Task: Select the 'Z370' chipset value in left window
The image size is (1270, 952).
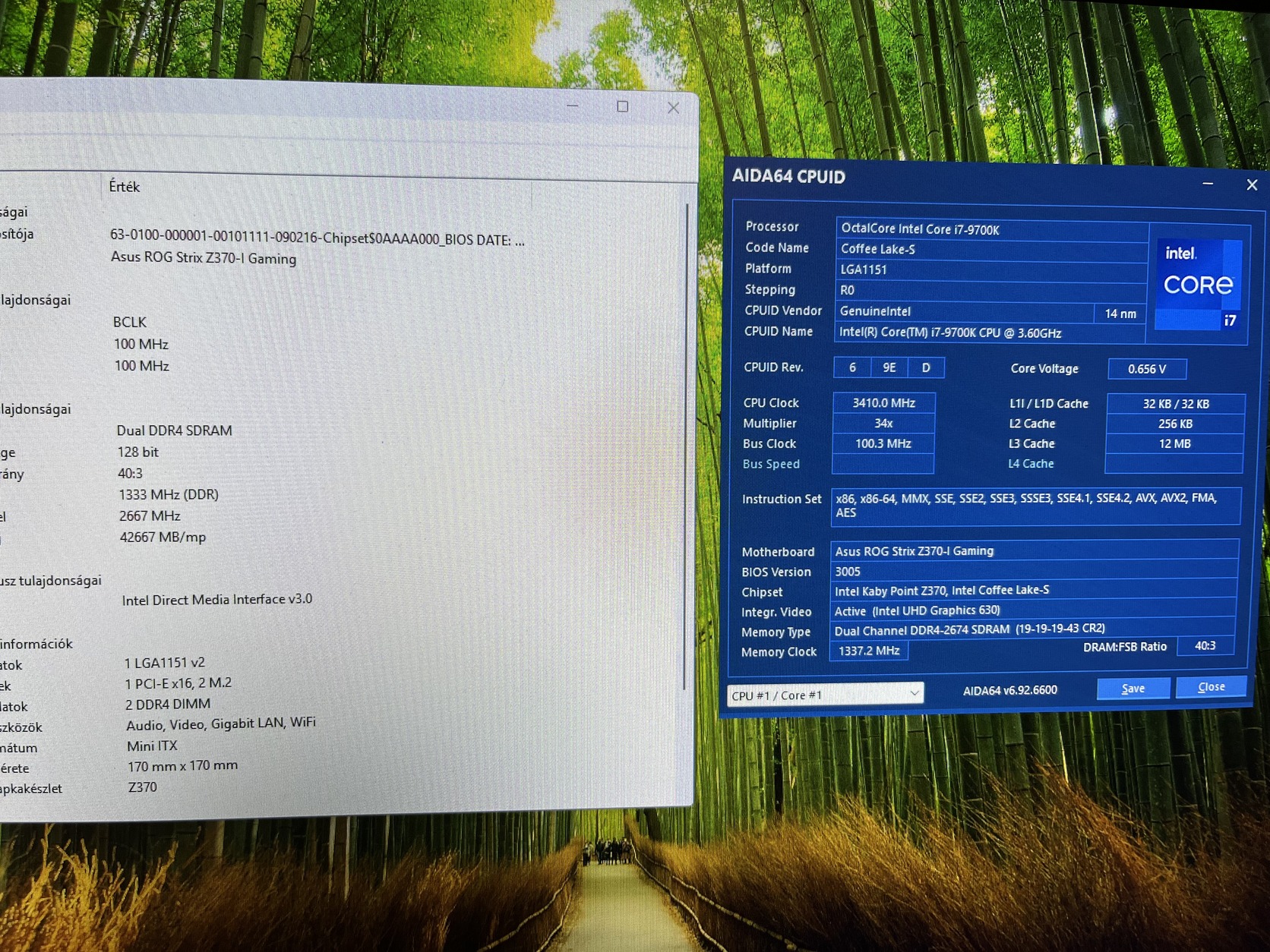Action: pyautogui.click(x=143, y=787)
